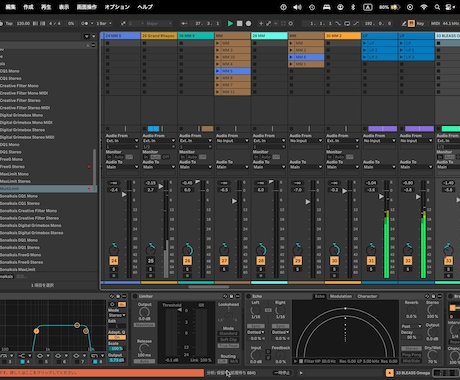Open track 27 Audio From No Input dropdown
This screenshot has width=460, height=380.
(232, 141)
